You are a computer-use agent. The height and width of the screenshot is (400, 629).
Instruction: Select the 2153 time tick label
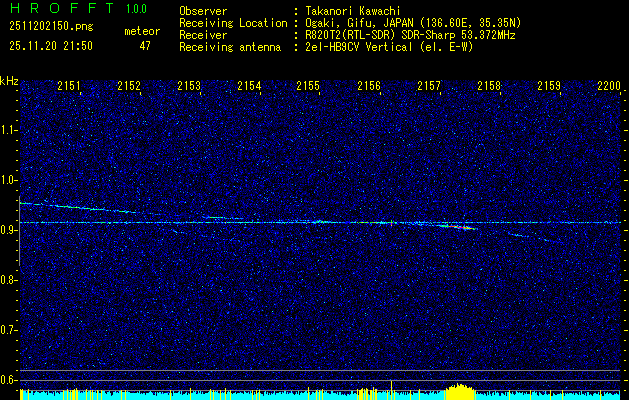tap(189, 87)
